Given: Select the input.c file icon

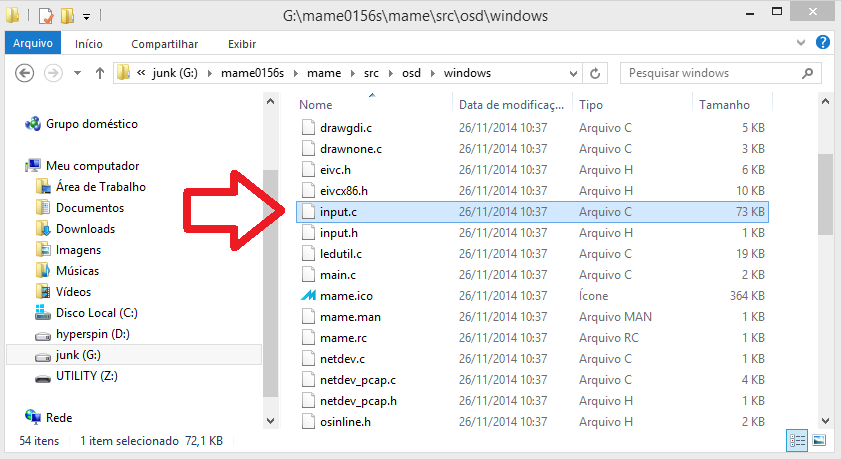Looking at the screenshot, I should (308, 212).
